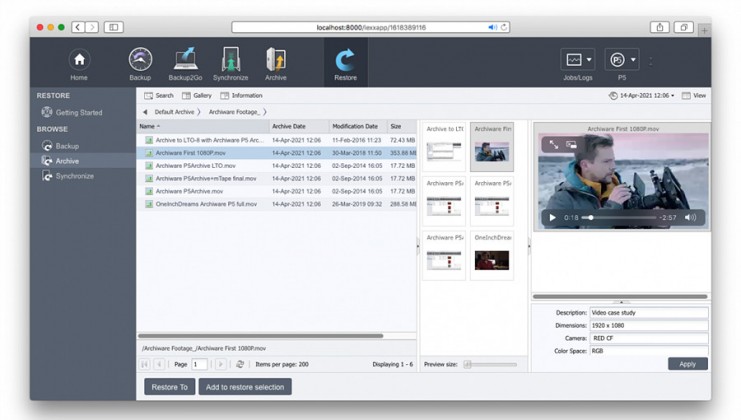Screen dimensions: 741x420
Task: Edit the Description field
Action: (649, 313)
